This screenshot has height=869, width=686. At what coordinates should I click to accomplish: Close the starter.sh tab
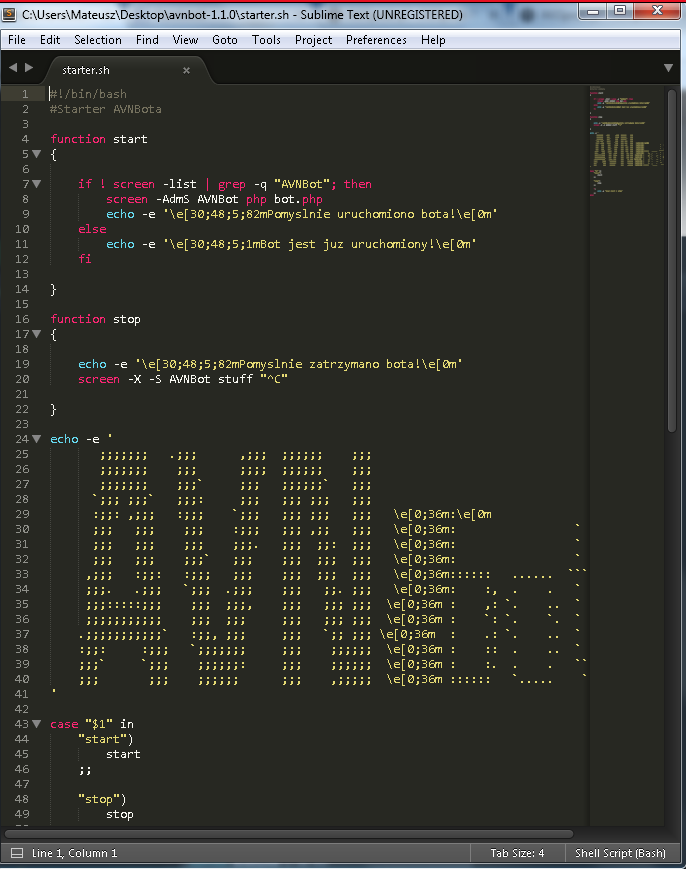(186, 70)
